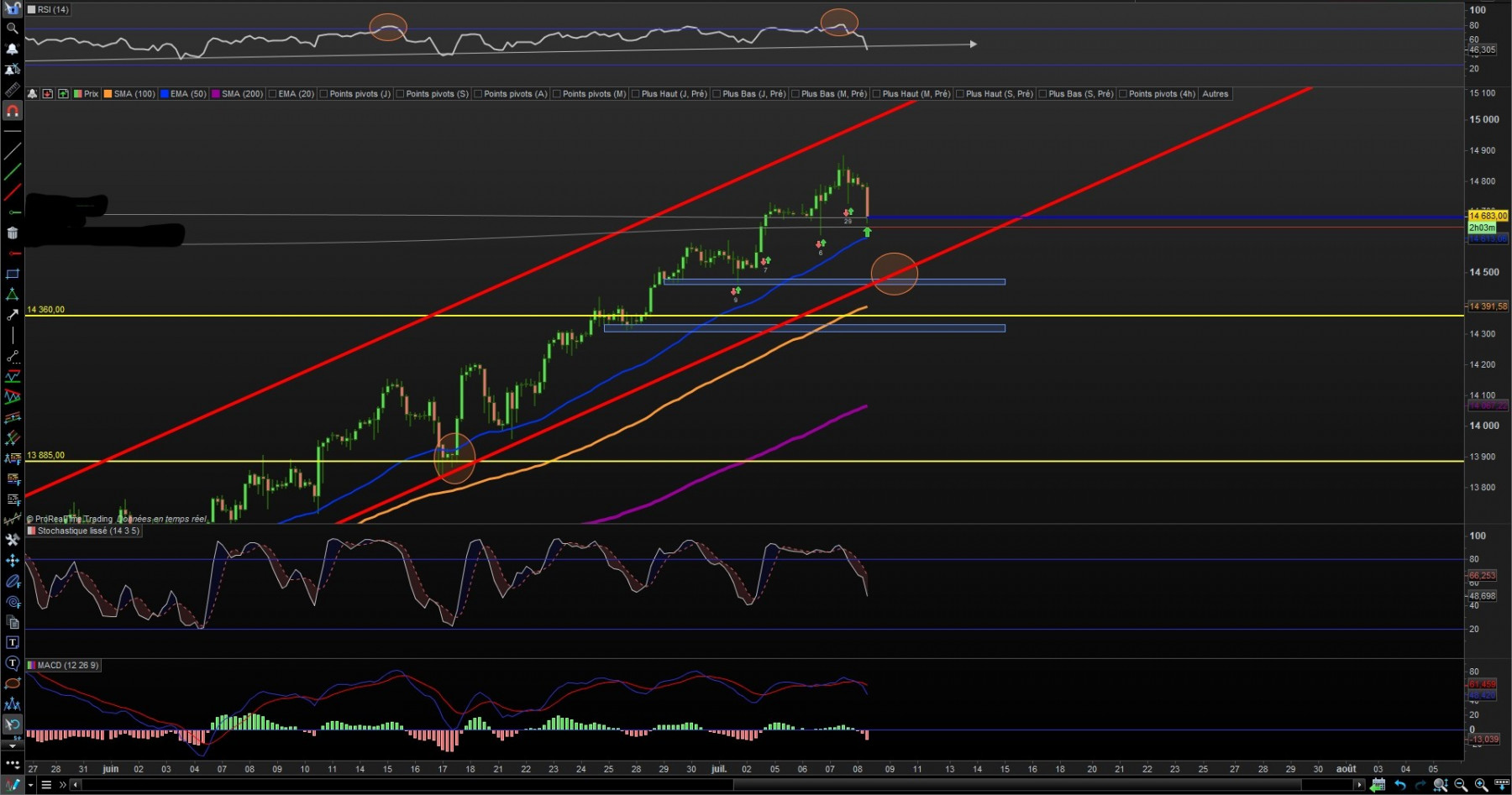Image resolution: width=1512 pixels, height=795 pixels.
Task: Open the calendar go-to-date icon
Action: [x=1378, y=785]
